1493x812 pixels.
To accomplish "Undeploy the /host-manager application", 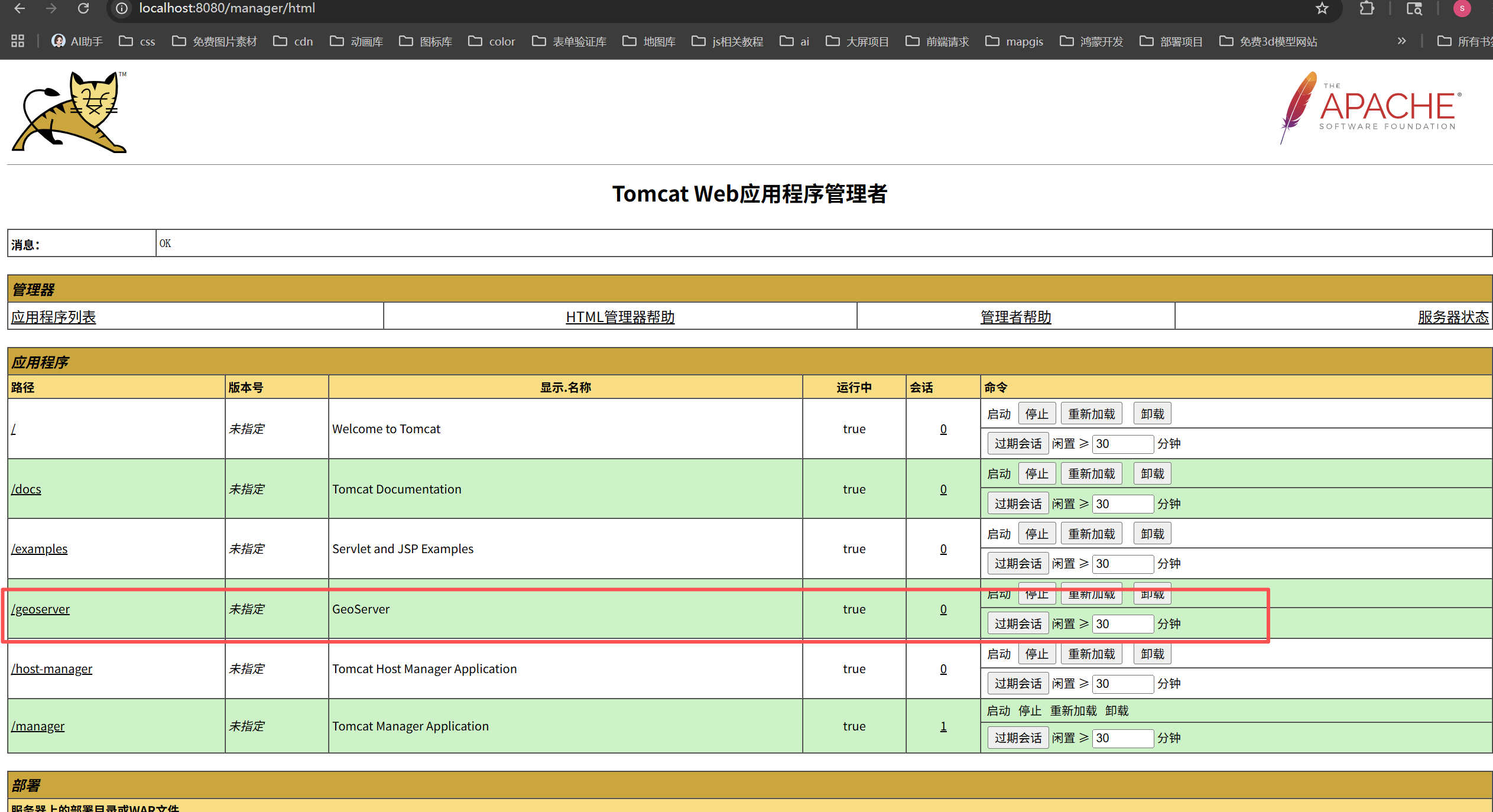I will [x=1152, y=654].
